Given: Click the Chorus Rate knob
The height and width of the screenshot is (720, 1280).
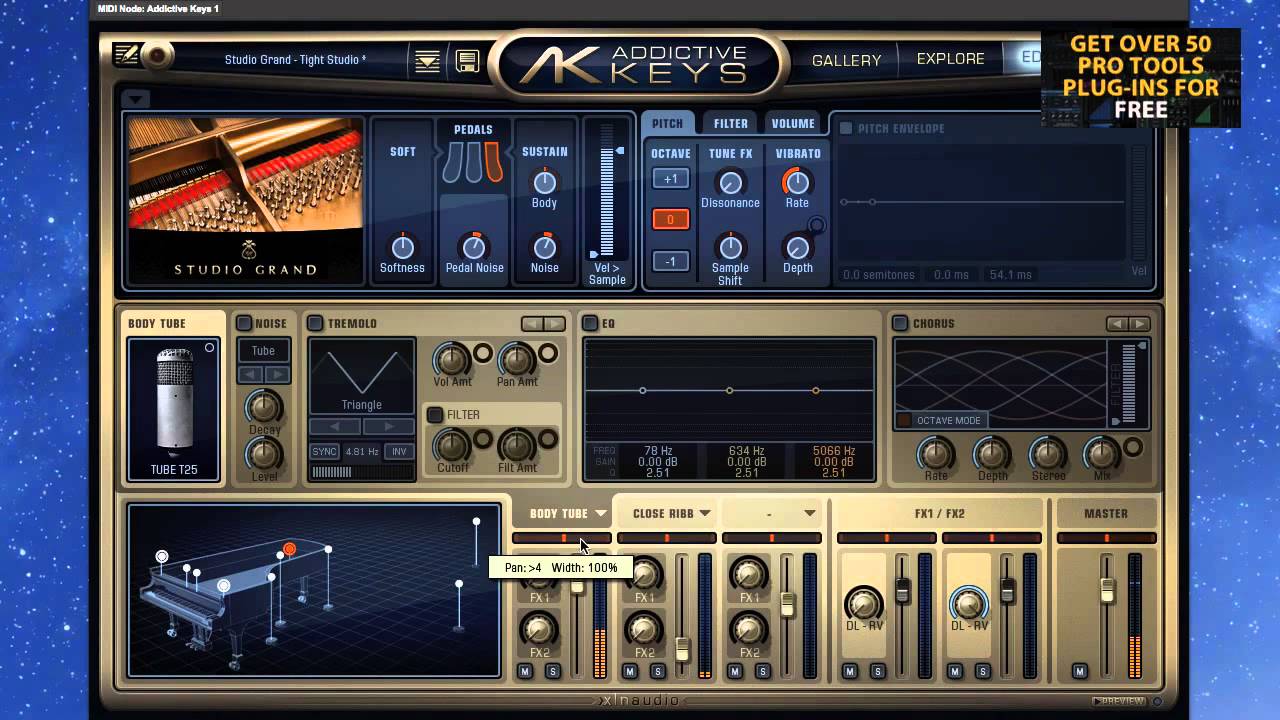Looking at the screenshot, I should click(x=936, y=454).
